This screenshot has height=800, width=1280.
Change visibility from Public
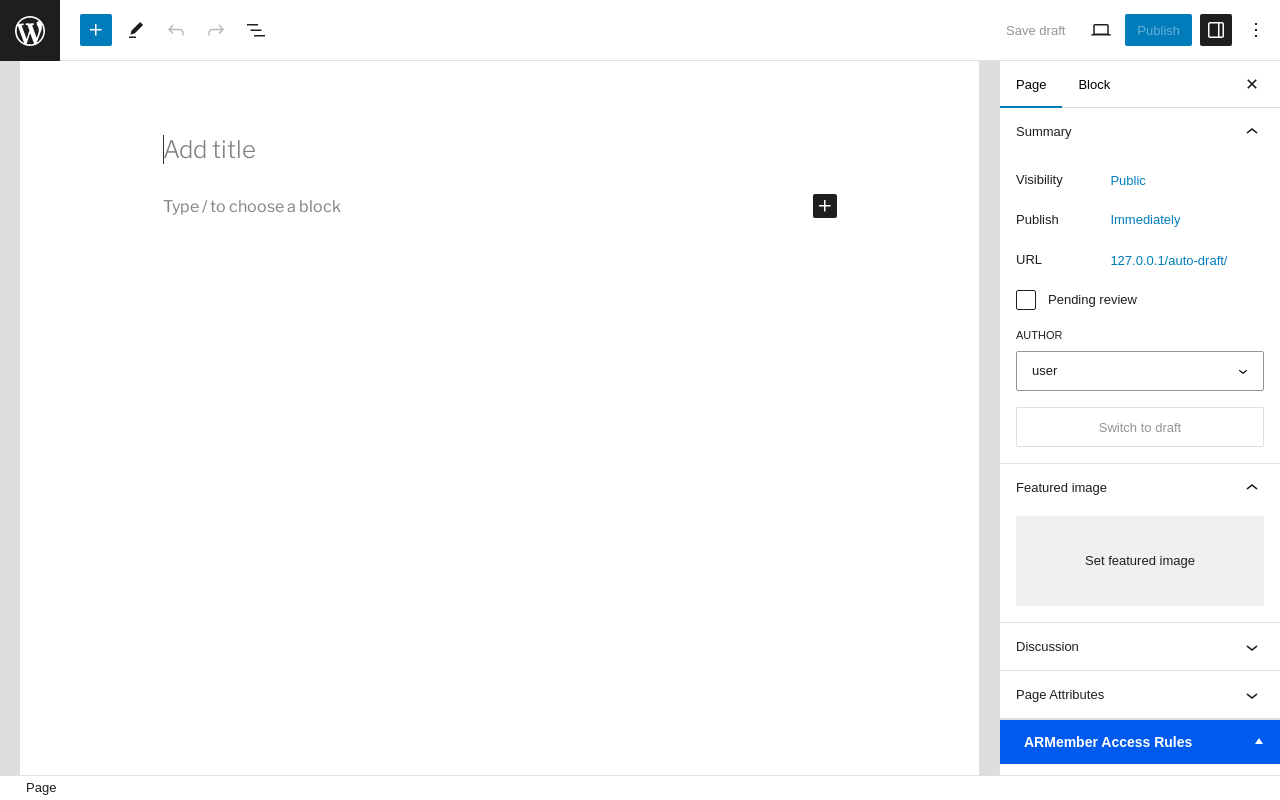[1128, 181]
